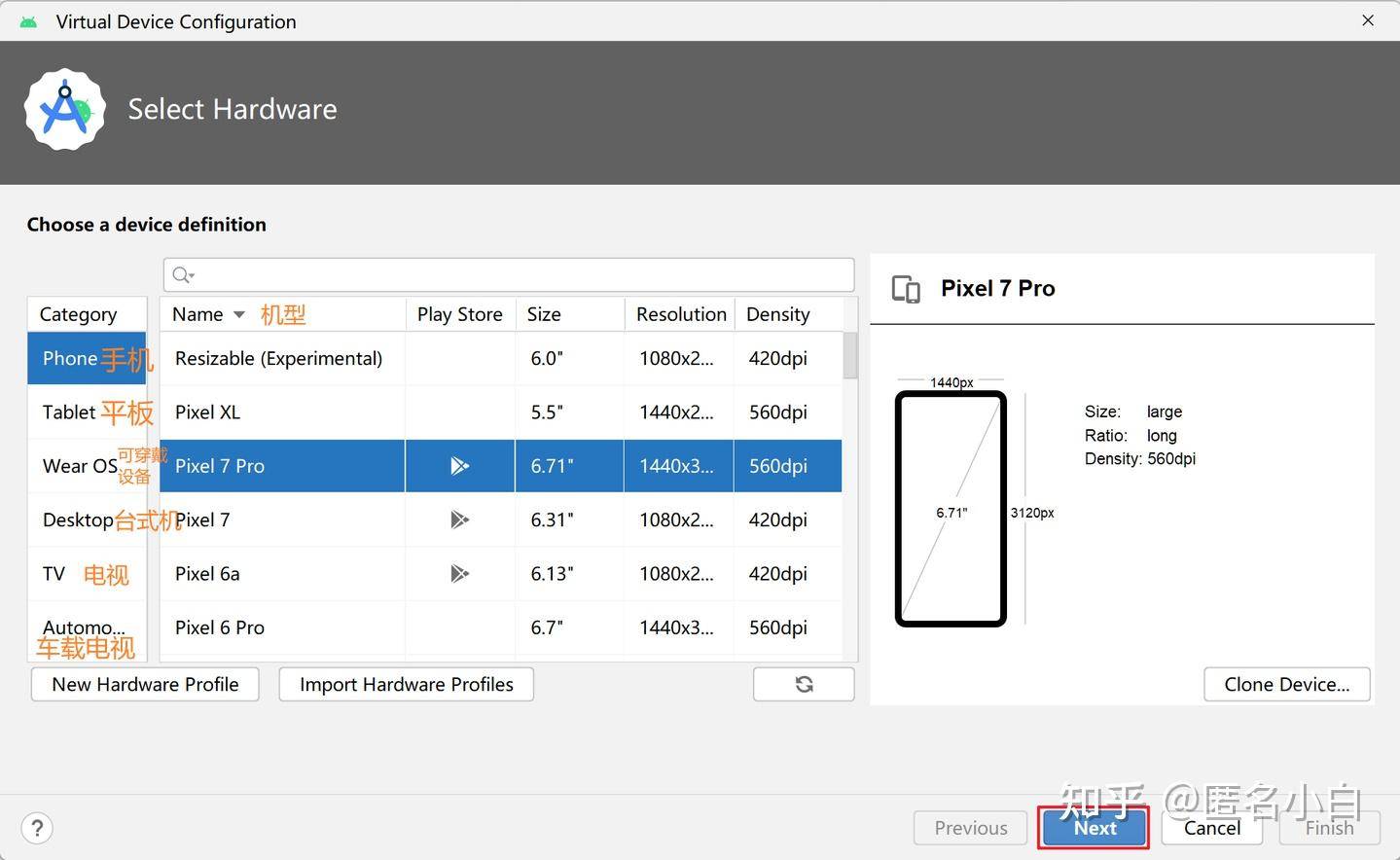This screenshot has height=860, width=1400.
Task: Click the Previous button
Action: 971,828
